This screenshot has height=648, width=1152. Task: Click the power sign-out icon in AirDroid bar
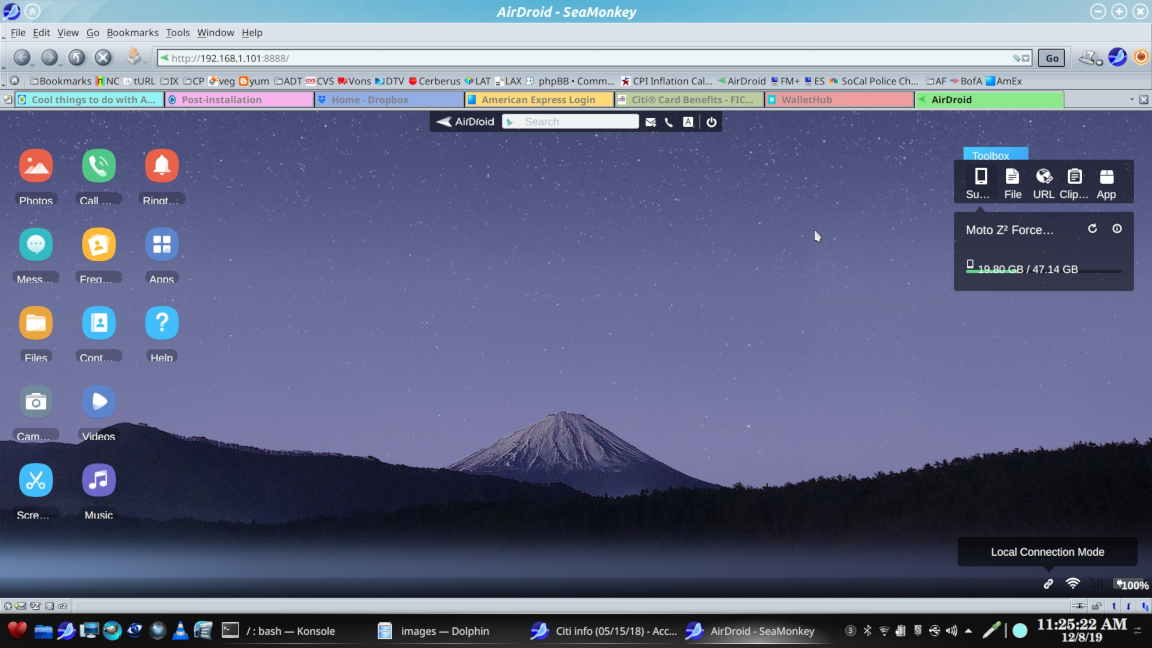click(711, 122)
